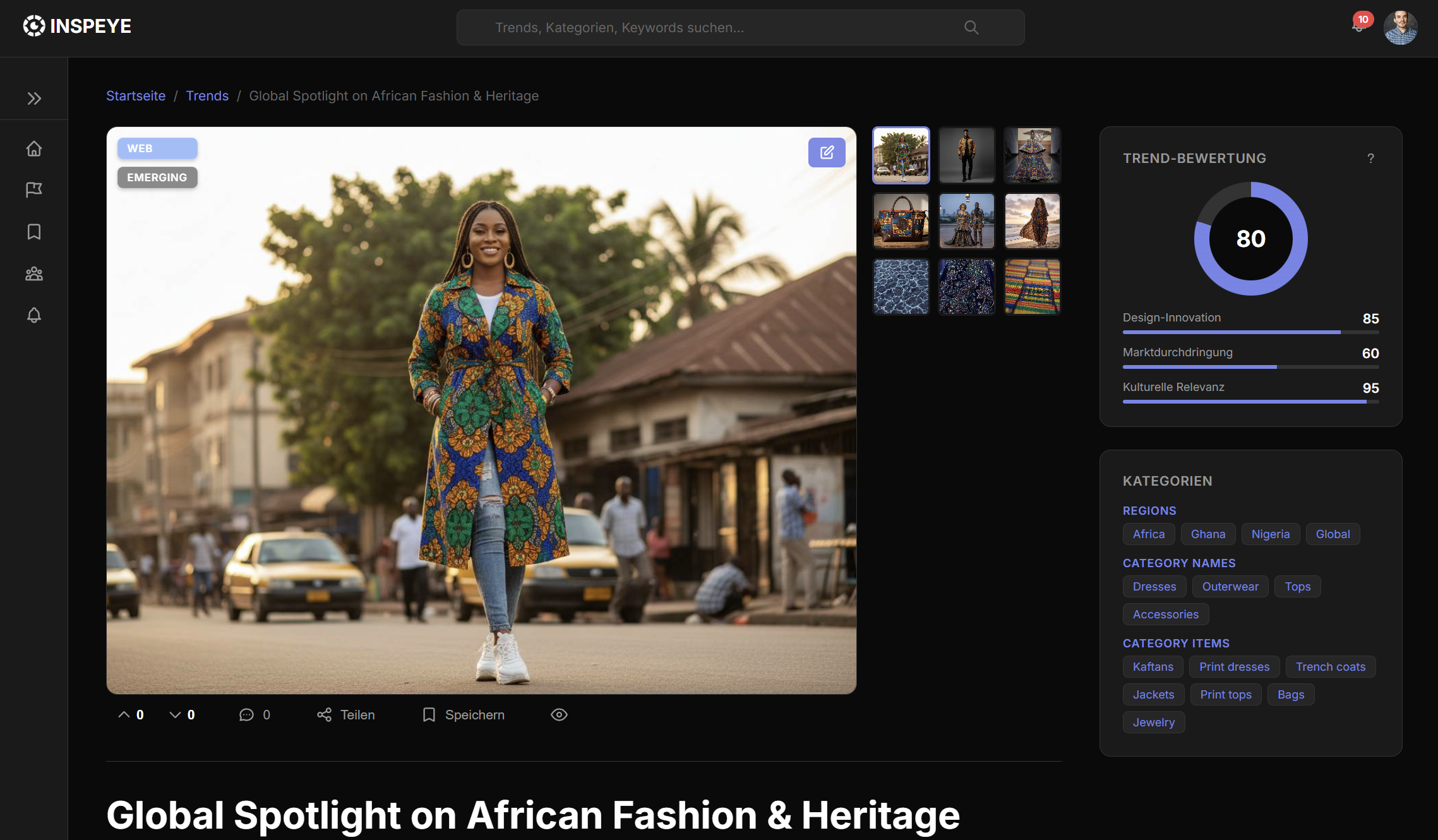1438x840 pixels.
Task: Go to Trends breadcrumb link
Action: coord(207,96)
